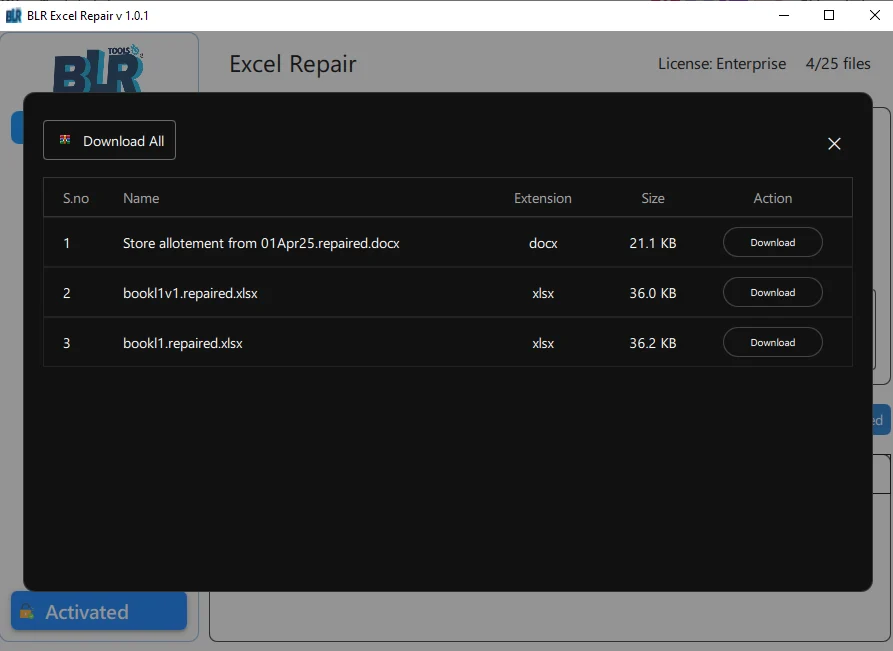
Task: Download the bookl1.repaired.xlsx file
Action: click(772, 342)
